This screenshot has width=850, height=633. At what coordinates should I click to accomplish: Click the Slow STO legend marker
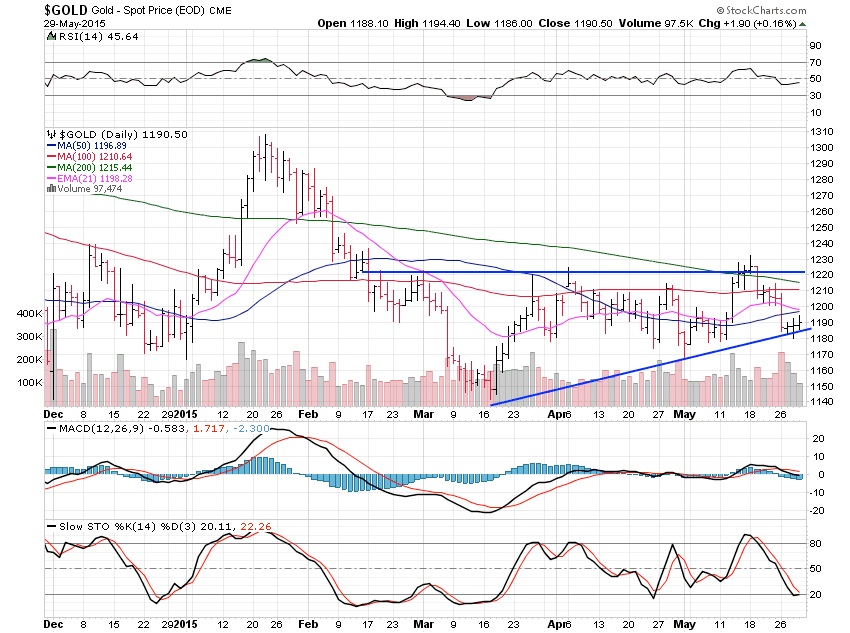click(52, 526)
